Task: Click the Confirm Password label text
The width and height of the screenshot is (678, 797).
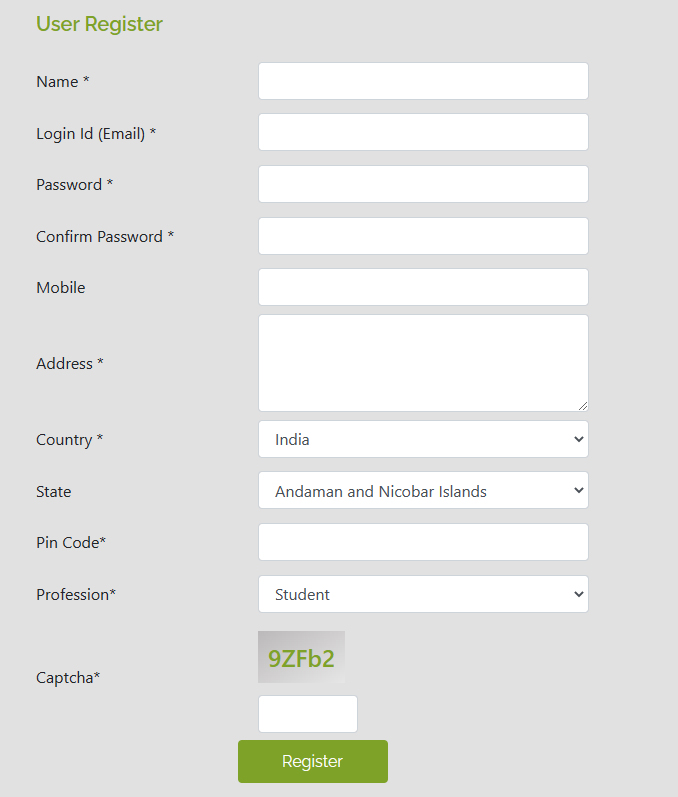Action: [105, 237]
